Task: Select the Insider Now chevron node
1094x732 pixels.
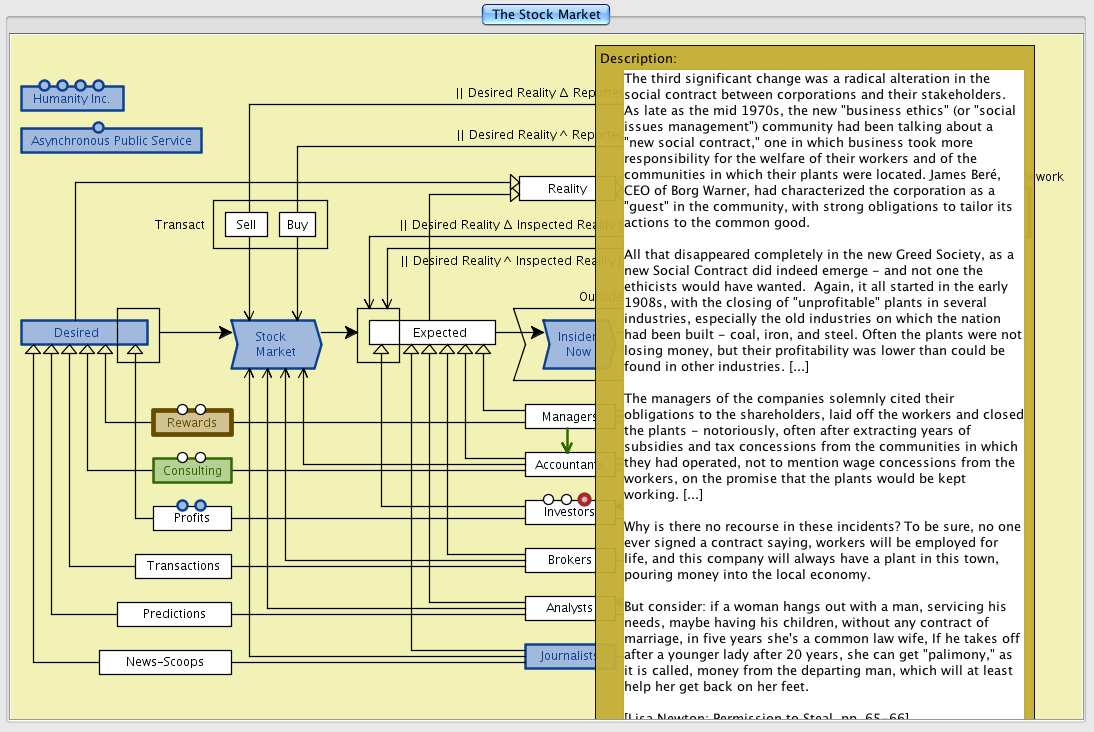Action: click(x=571, y=344)
